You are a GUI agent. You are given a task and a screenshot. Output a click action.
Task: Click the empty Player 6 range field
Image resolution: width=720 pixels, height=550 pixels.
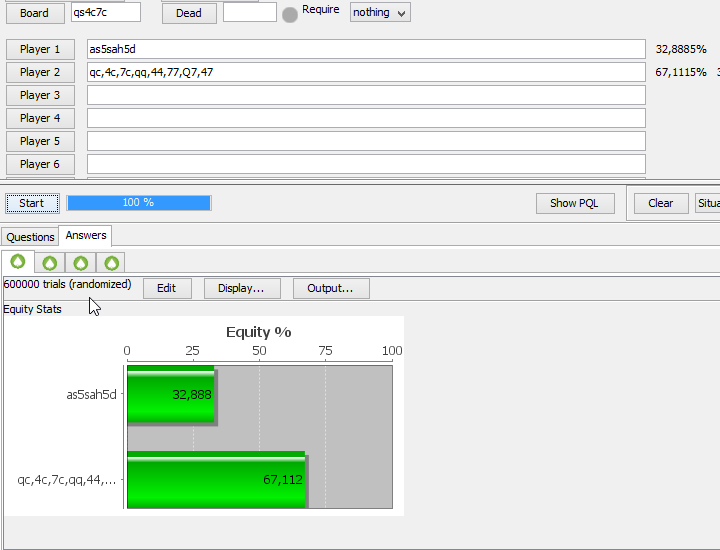coord(366,164)
